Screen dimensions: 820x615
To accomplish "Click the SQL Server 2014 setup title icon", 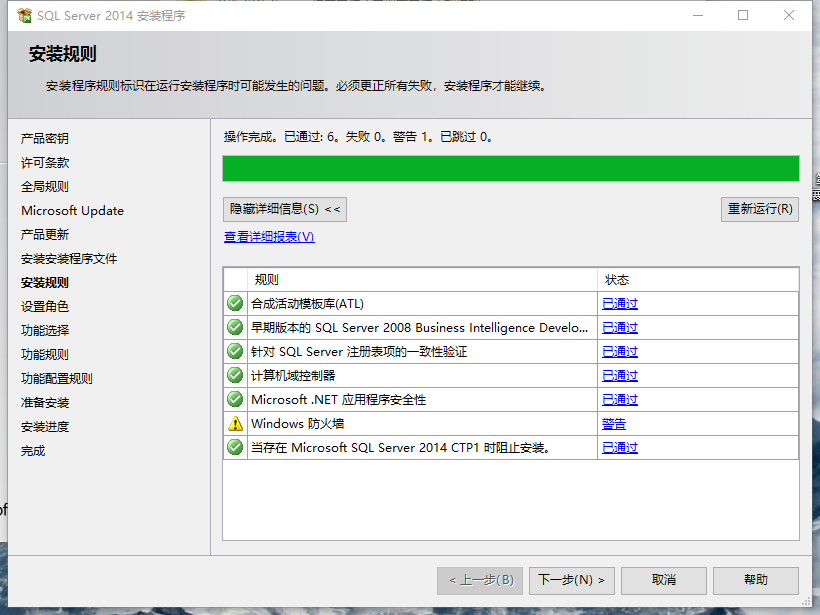I will tap(24, 16).
